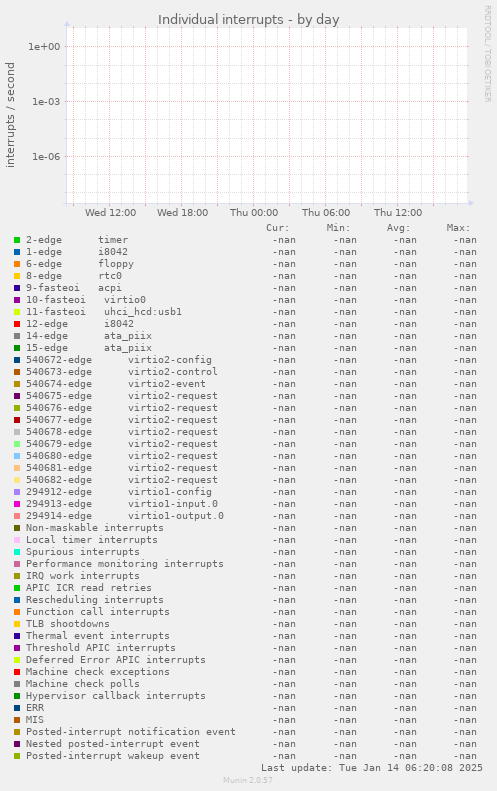Click the blue swatch beside 1-edge i8042
Screen dimensions: 497x791
pyautogui.click(x=17, y=252)
